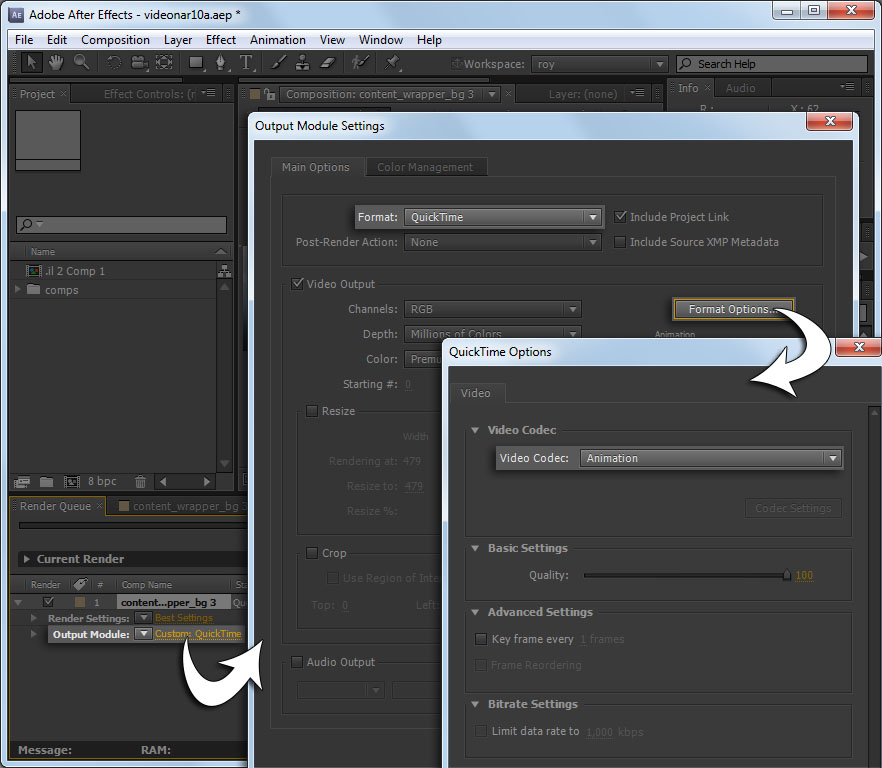
Task: Create a new composition from Project panel footer
Action: coord(72,482)
